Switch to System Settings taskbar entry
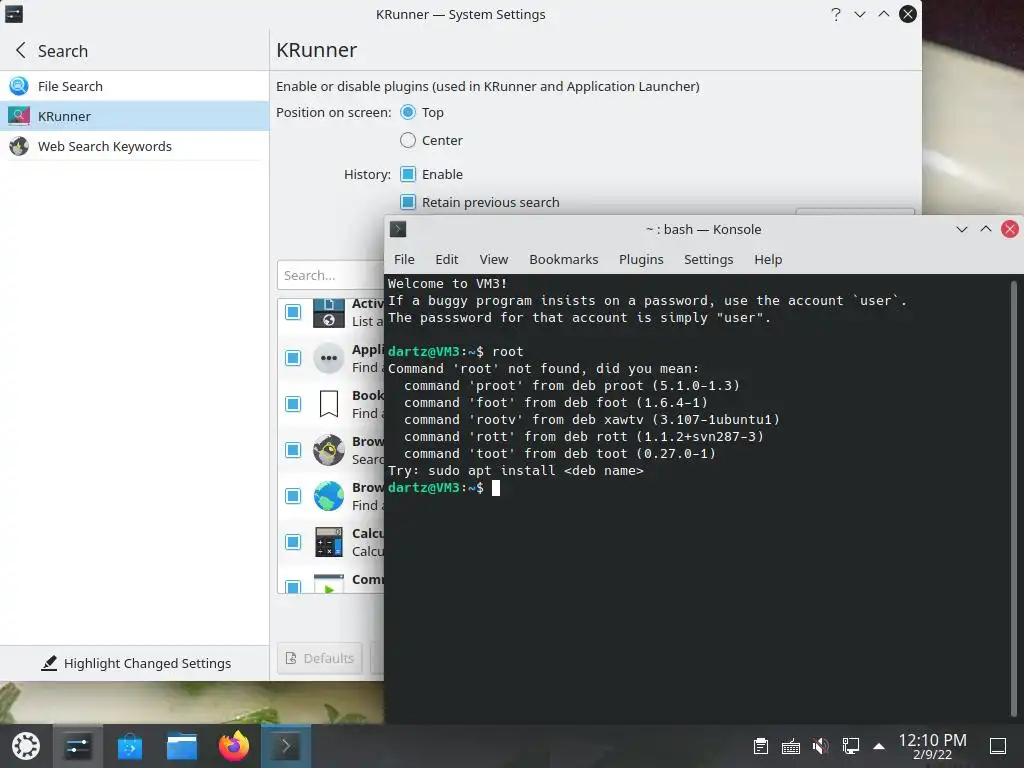1024x768 pixels. (78, 746)
